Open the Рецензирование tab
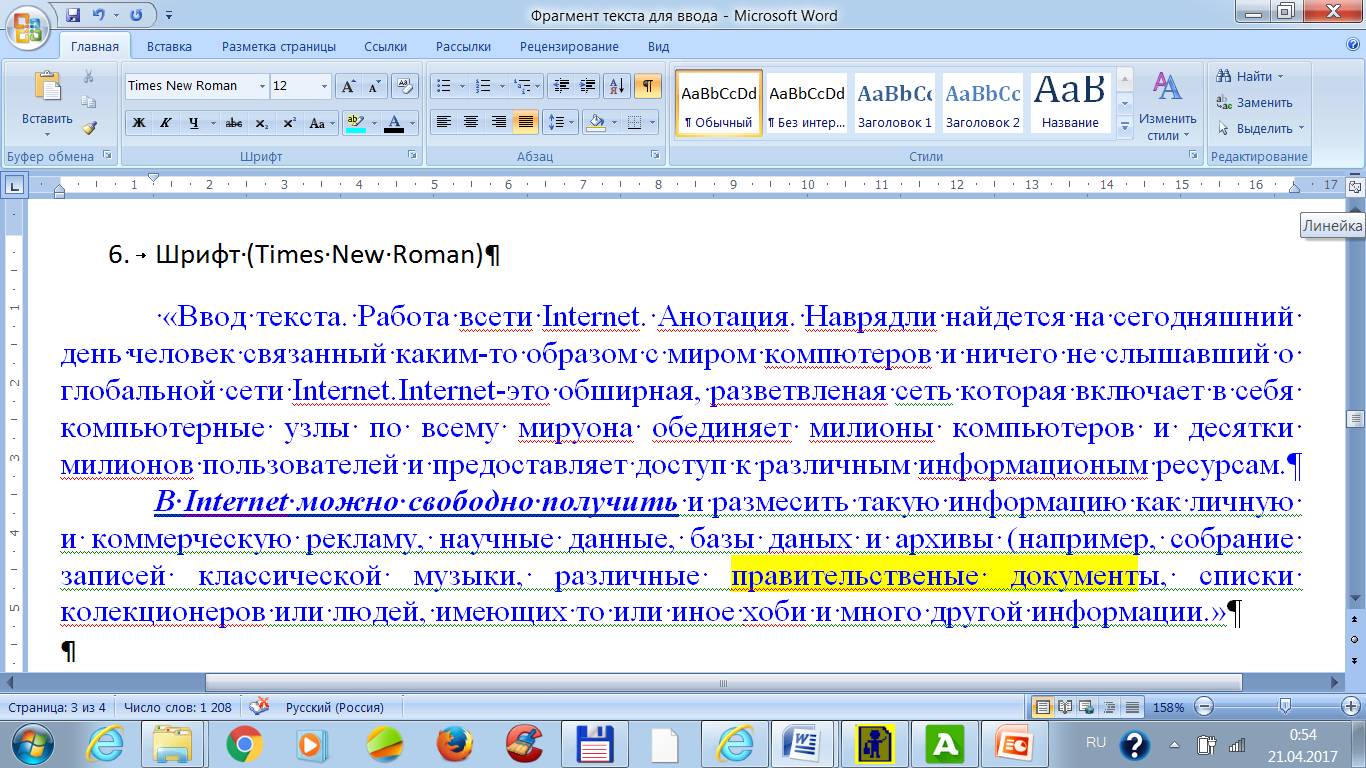 [569, 46]
